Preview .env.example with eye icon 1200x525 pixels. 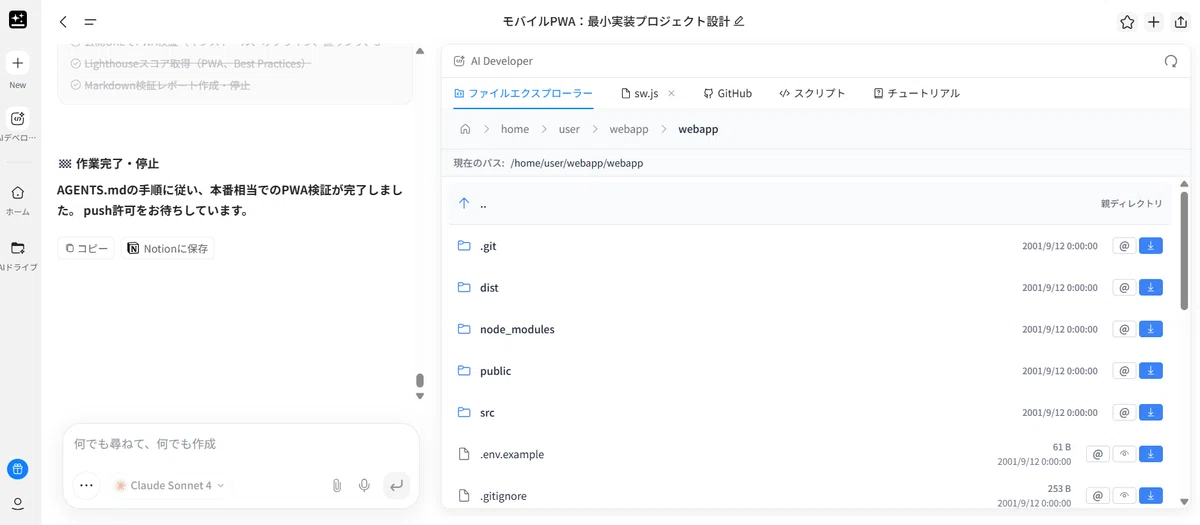[1124, 454]
